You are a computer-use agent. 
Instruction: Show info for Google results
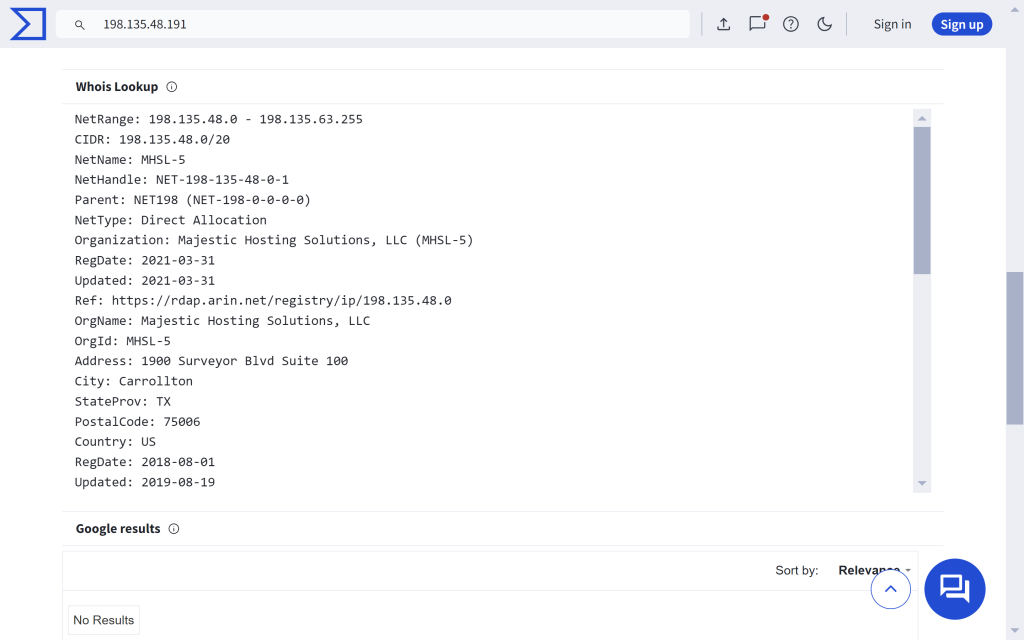174,529
